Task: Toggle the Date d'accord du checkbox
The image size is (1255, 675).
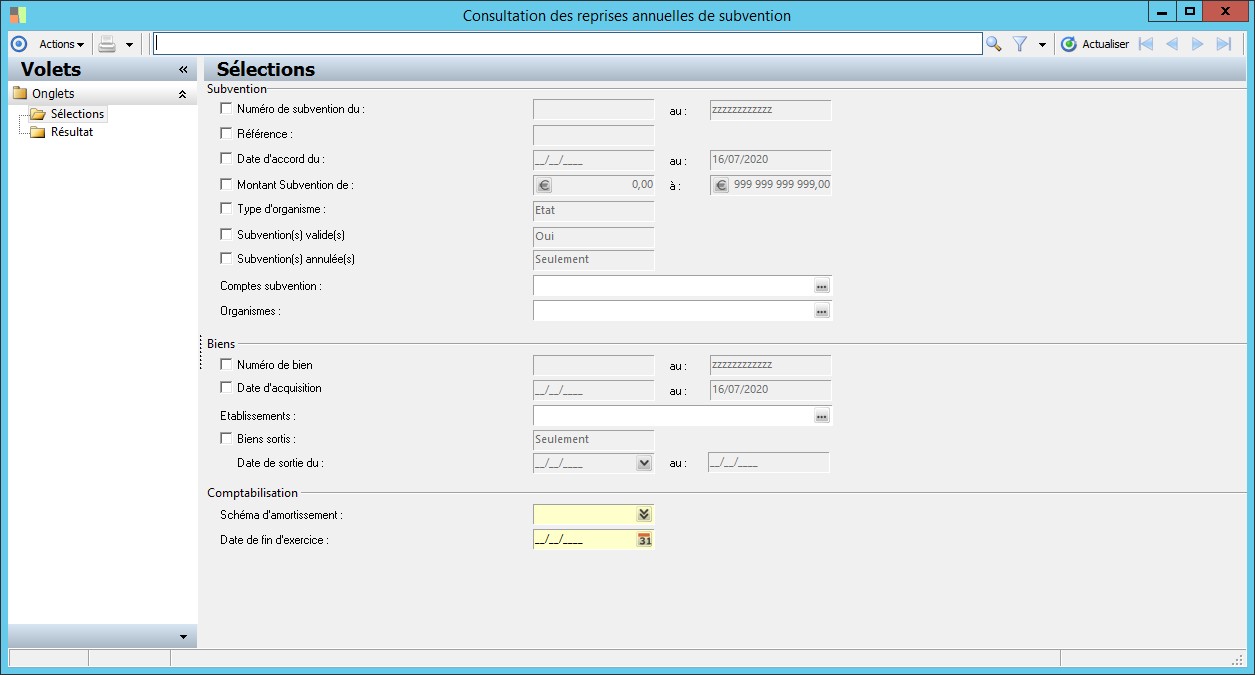Action: point(226,158)
